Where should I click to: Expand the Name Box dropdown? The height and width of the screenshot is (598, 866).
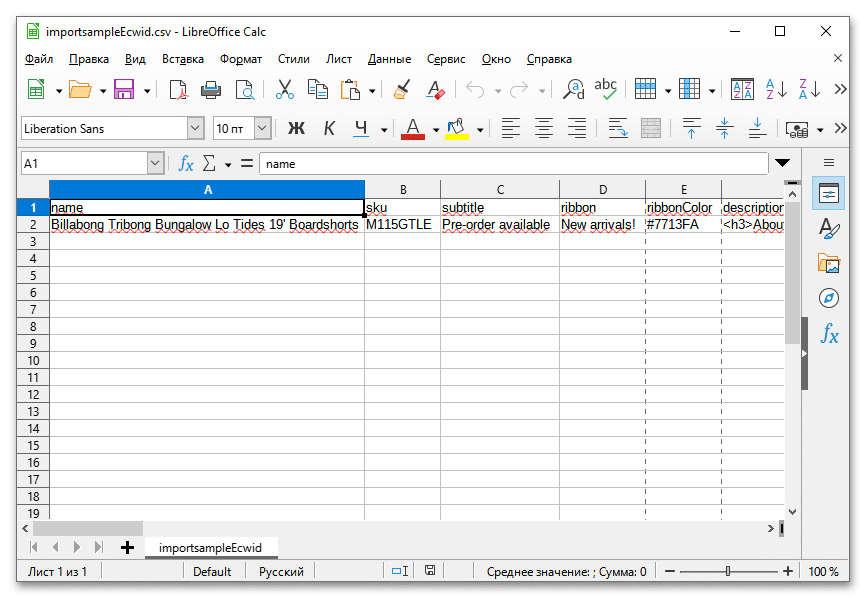pos(155,163)
